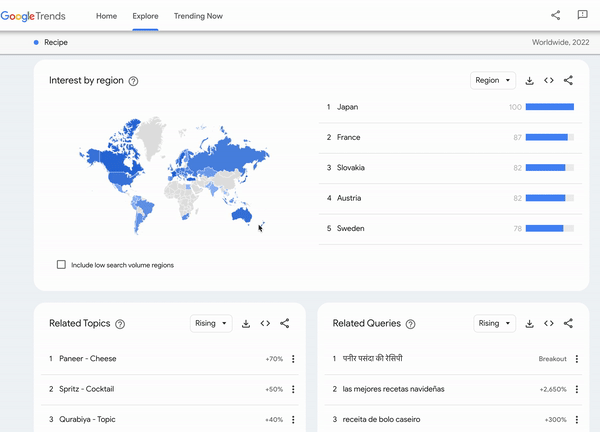The height and width of the screenshot is (432, 600).
Task: Enable Include low search volume regions
Action: [x=61, y=265]
